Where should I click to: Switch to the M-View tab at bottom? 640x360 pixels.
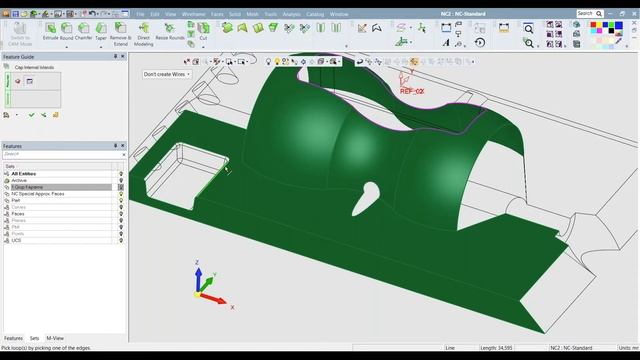(x=55, y=338)
